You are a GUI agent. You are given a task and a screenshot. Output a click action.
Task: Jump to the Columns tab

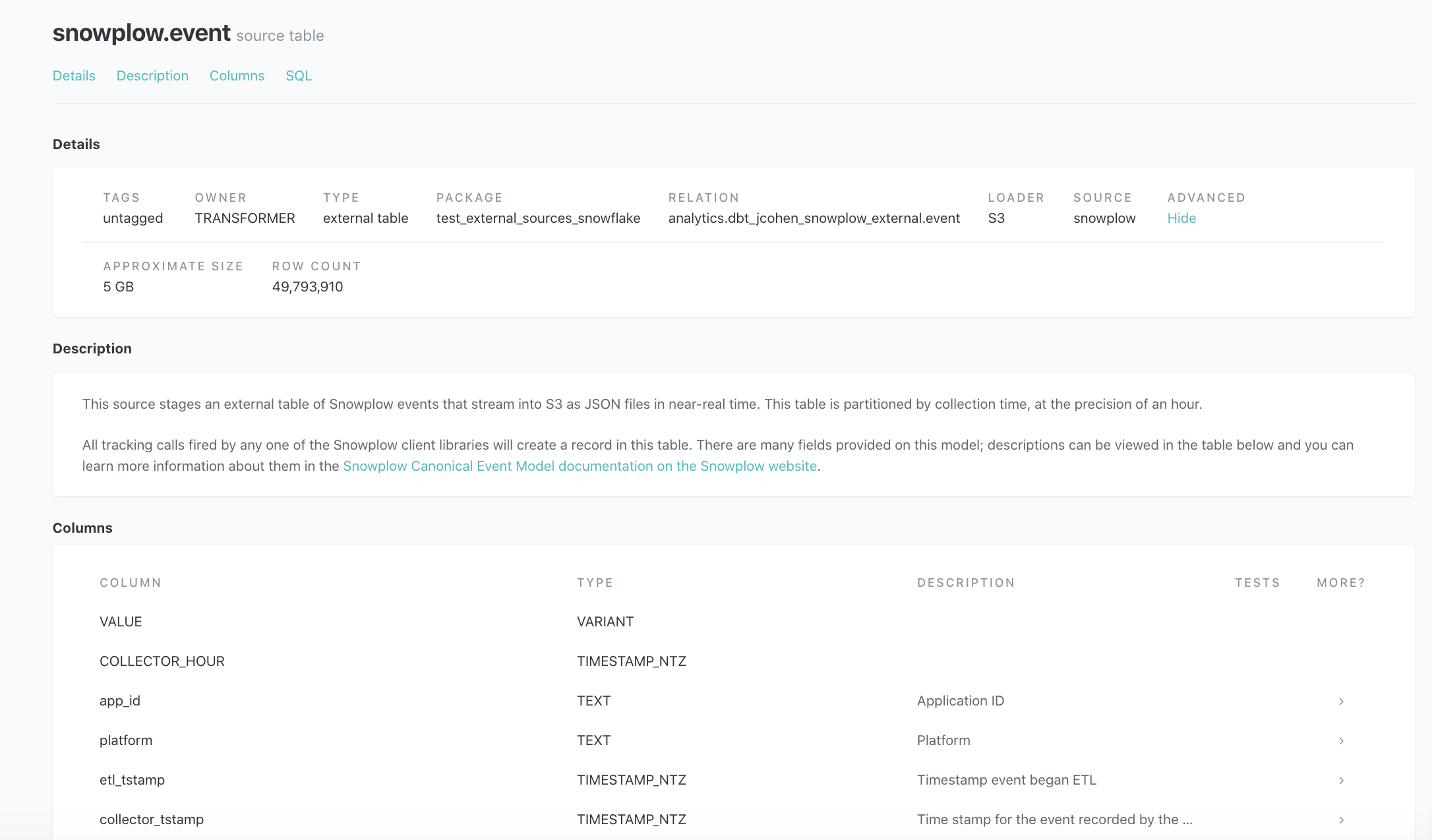click(237, 76)
